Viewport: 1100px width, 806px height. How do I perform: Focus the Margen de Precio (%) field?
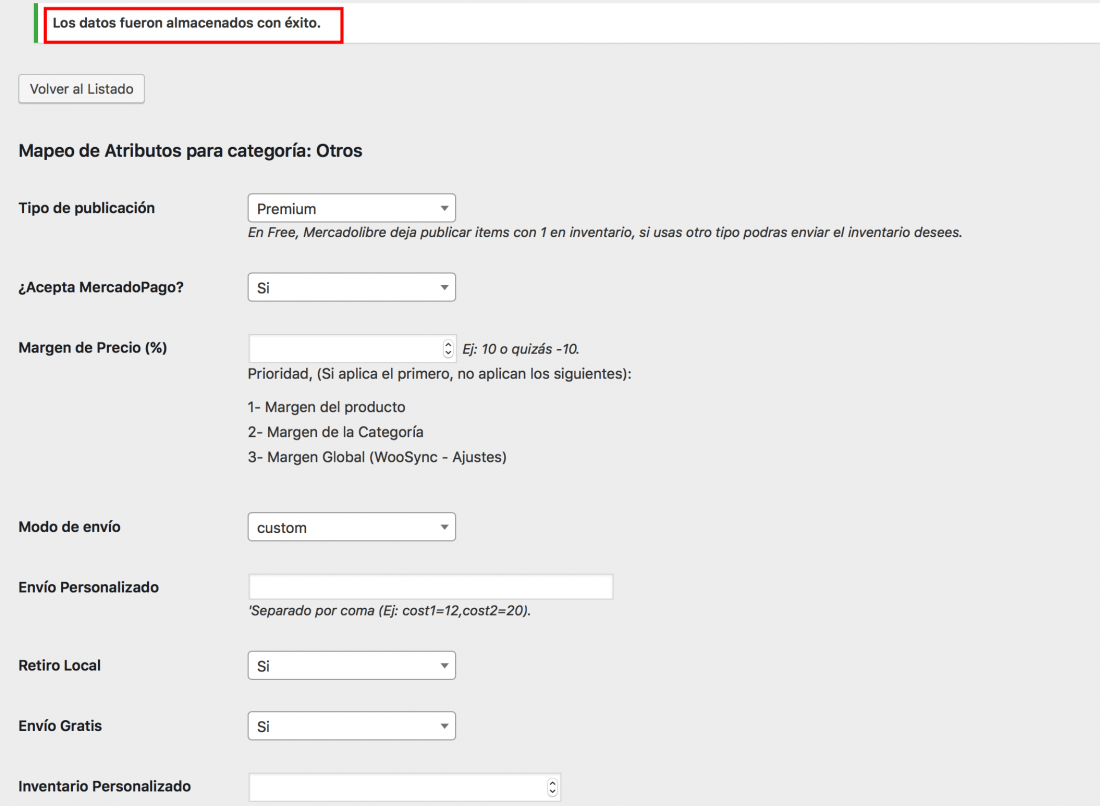pyautogui.click(x=352, y=349)
